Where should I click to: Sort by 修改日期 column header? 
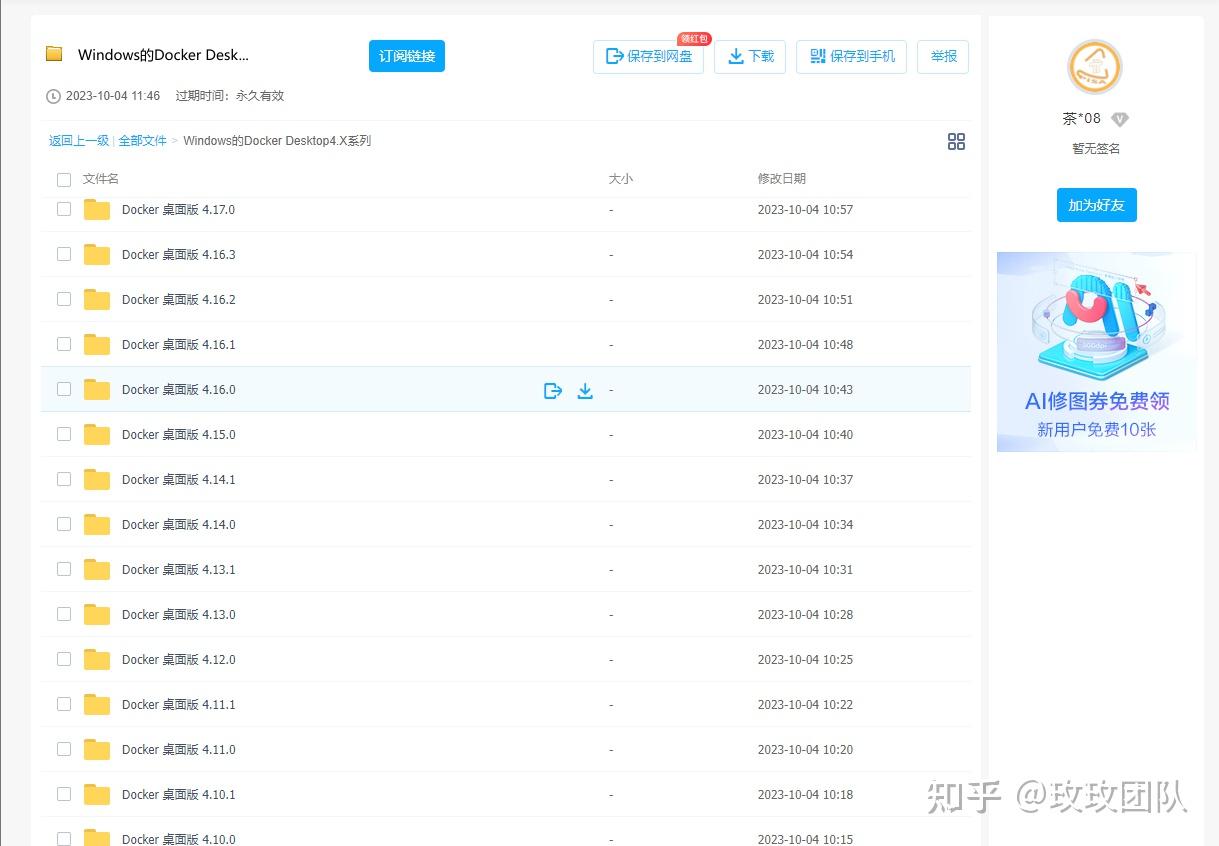pos(782,179)
